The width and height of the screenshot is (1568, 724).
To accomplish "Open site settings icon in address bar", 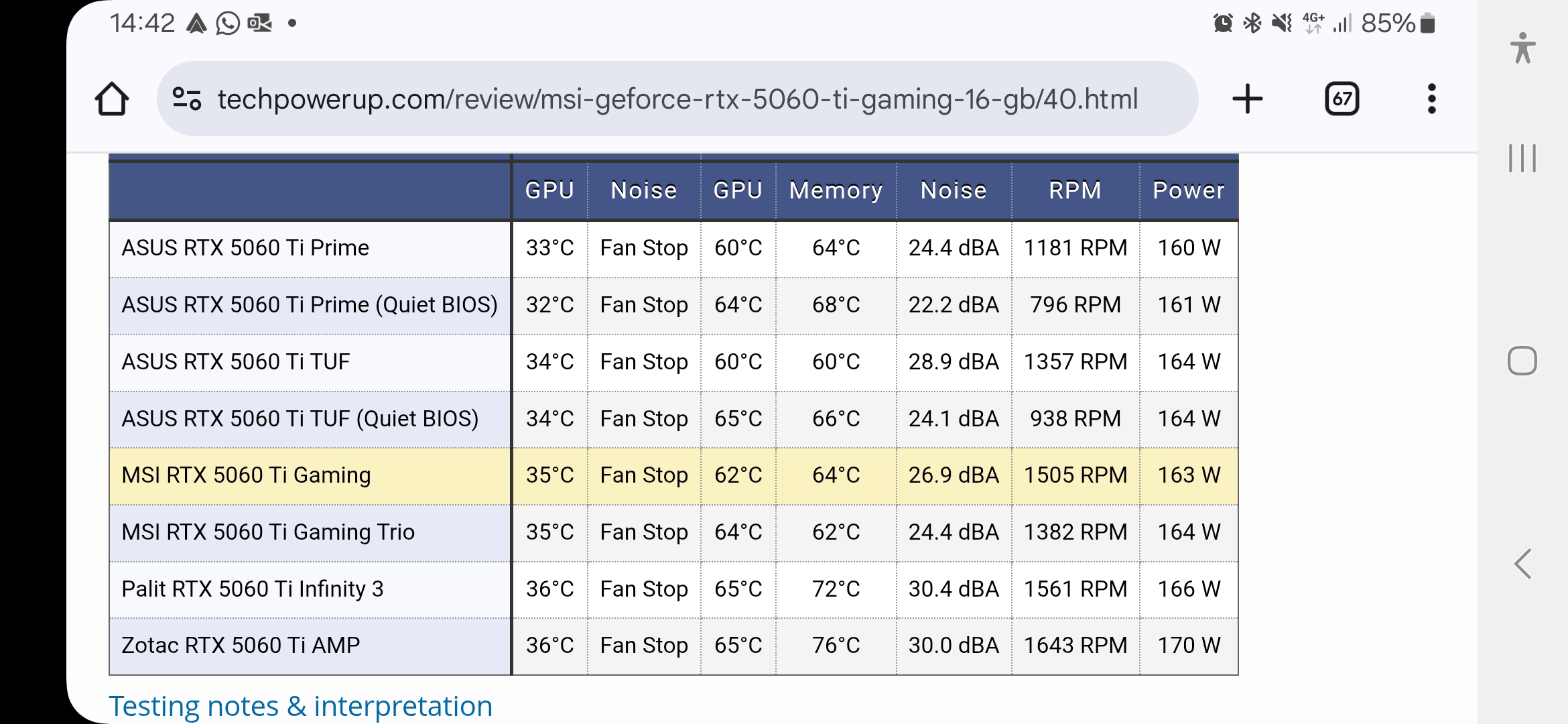I will [x=187, y=99].
